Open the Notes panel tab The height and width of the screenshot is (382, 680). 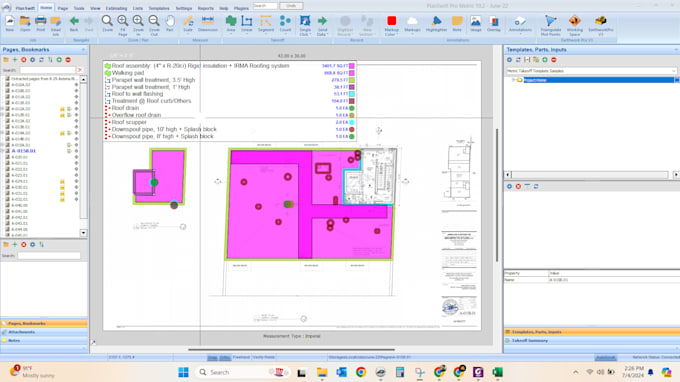click(44, 341)
